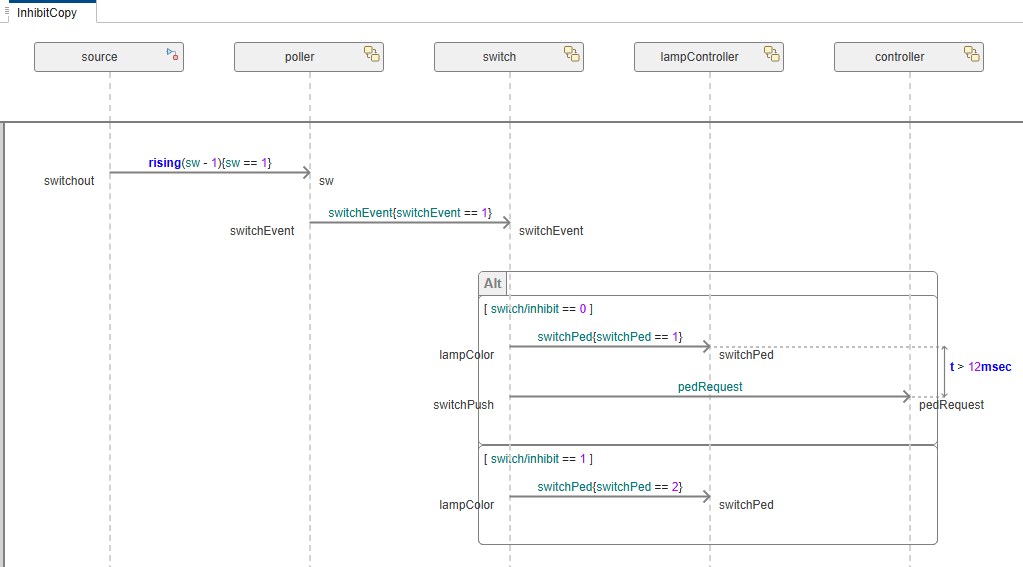Click the source block type icon

pos(172,54)
